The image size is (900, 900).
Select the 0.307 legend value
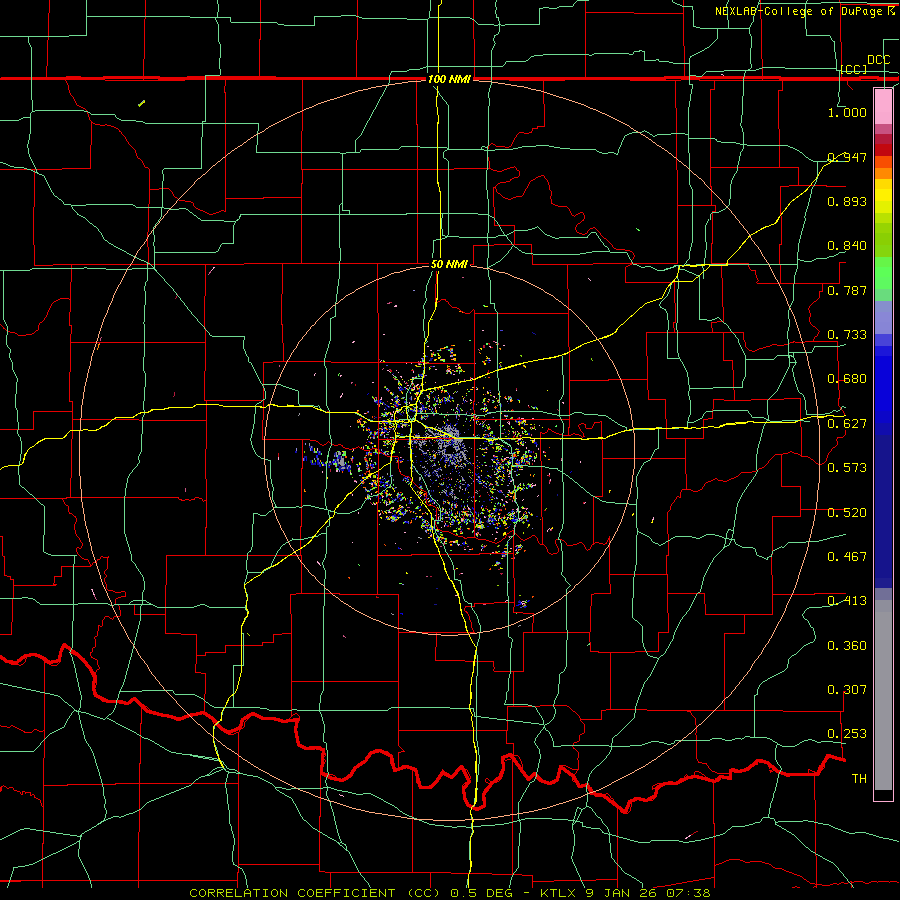(847, 689)
